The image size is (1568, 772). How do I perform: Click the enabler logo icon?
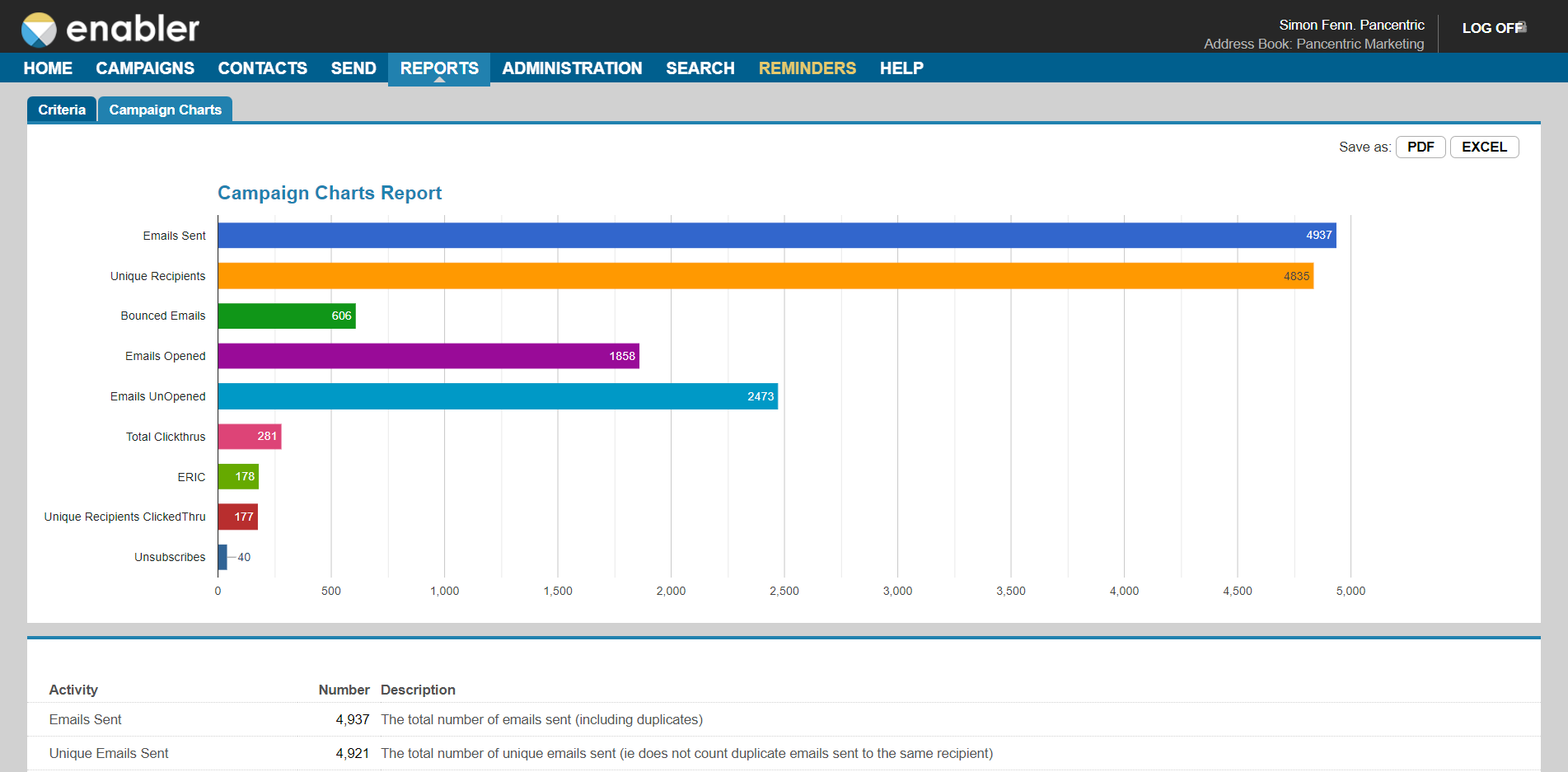39,30
